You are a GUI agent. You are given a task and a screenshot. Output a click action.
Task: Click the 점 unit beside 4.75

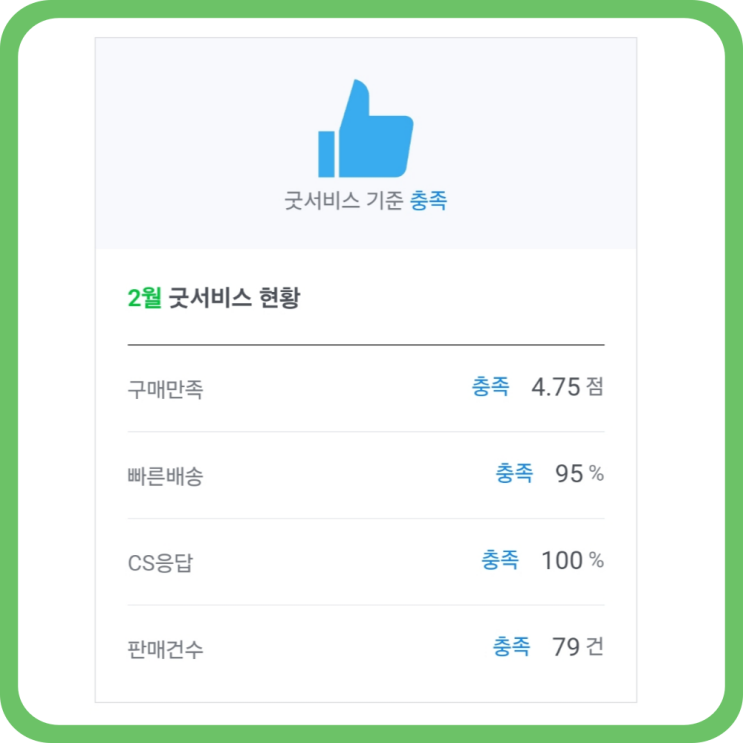595,387
